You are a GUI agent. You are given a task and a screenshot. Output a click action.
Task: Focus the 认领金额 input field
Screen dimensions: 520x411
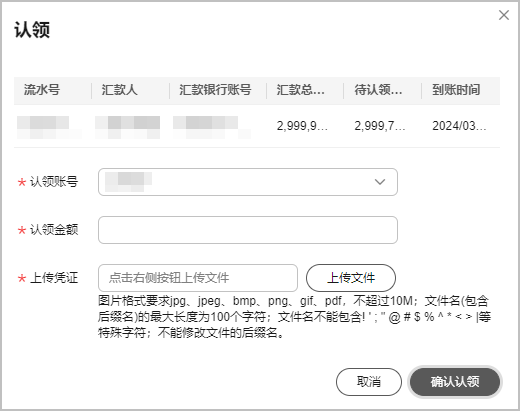coord(248,230)
